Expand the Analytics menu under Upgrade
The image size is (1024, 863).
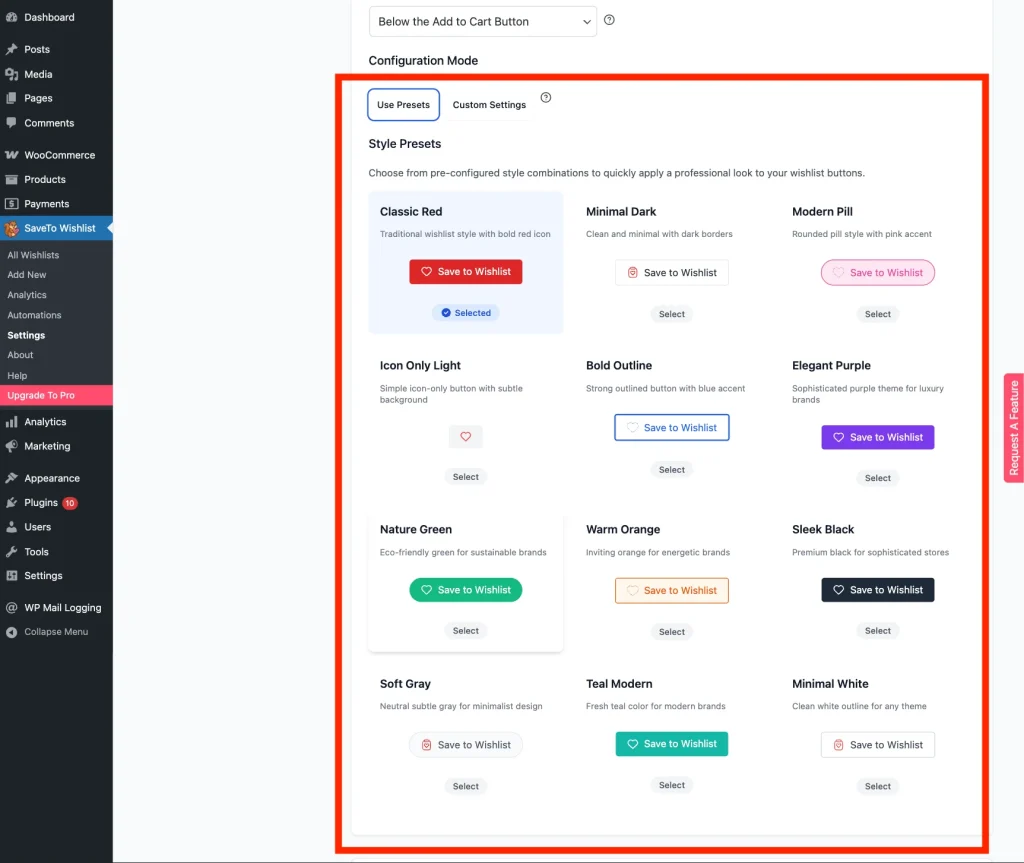pyautogui.click(x=45, y=422)
